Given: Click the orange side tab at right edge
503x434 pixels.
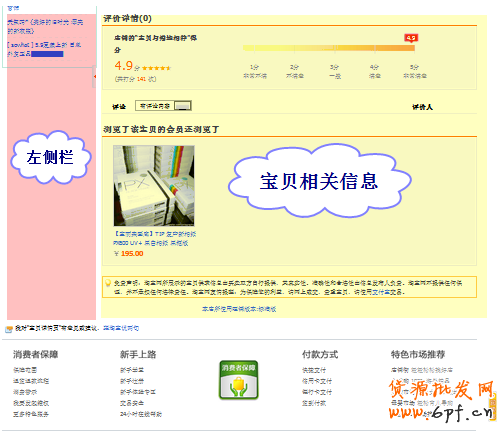Looking at the screenshot, I should point(493,407).
